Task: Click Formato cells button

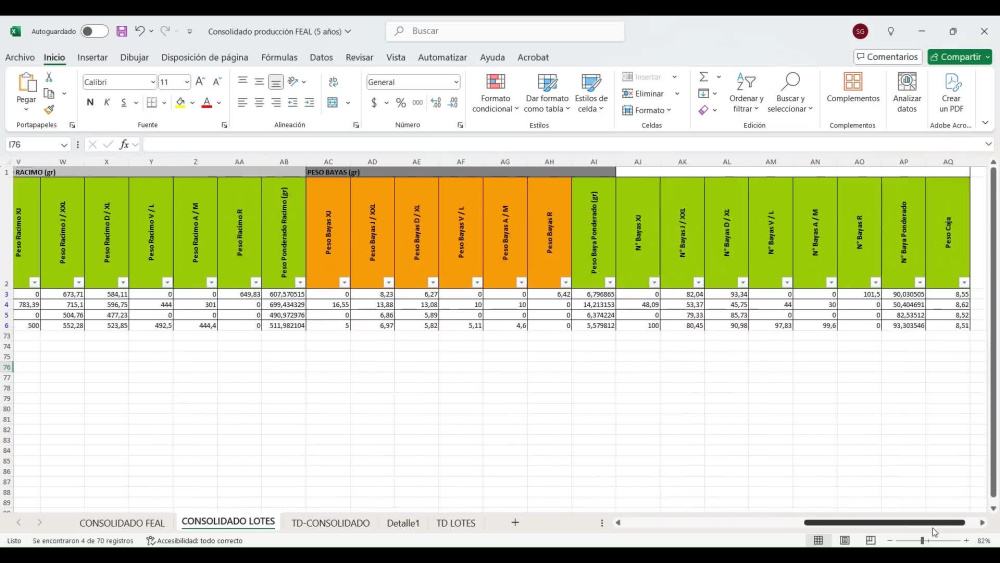Action: point(646,110)
